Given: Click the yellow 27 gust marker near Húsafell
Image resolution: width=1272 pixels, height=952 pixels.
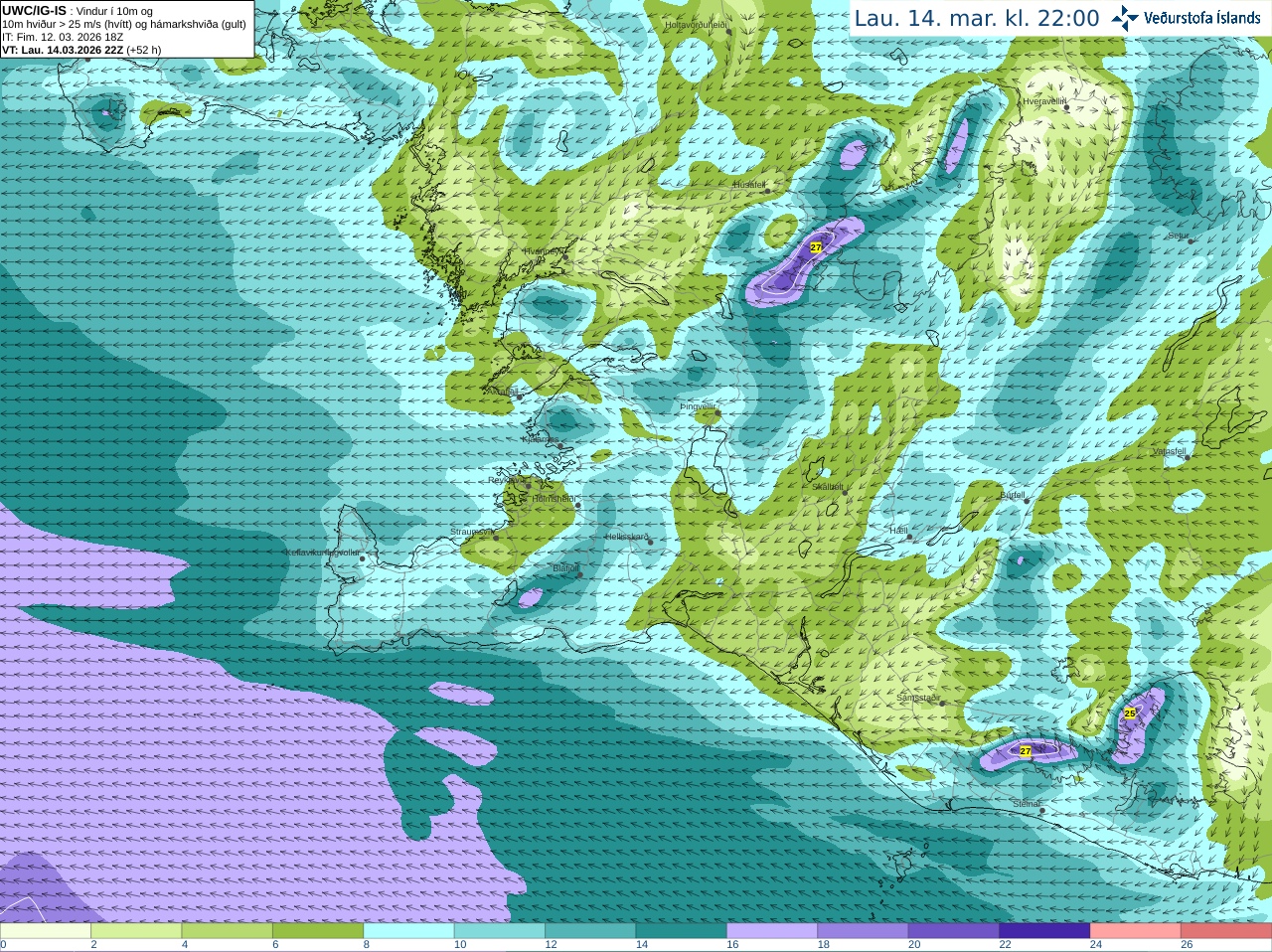Looking at the screenshot, I should (x=816, y=247).
